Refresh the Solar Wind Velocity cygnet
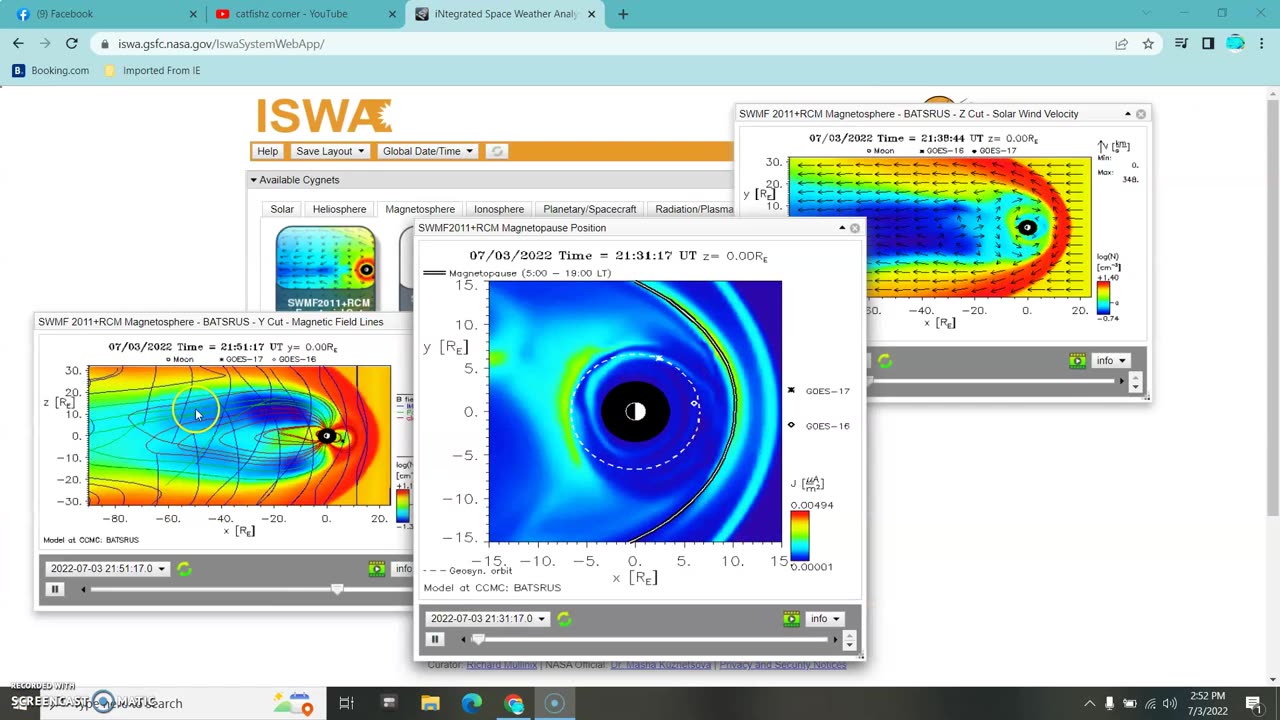Viewport: 1280px width, 720px height. tap(885, 361)
